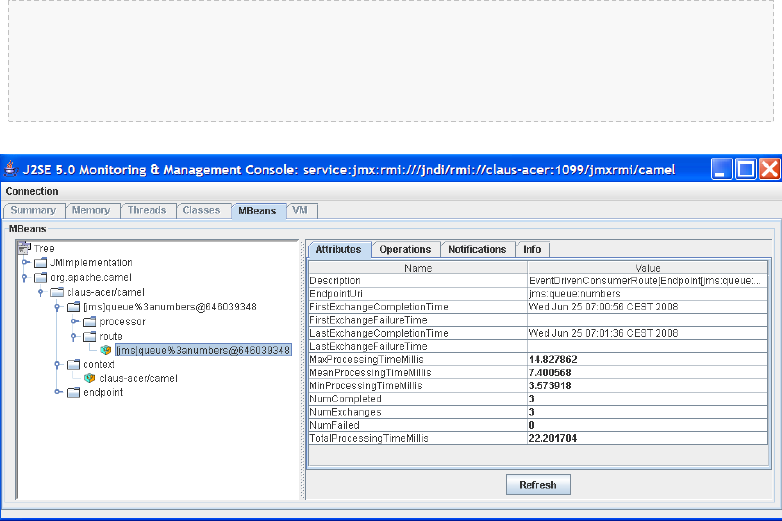
Task: Switch to the VM tab
Action: point(300,210)
